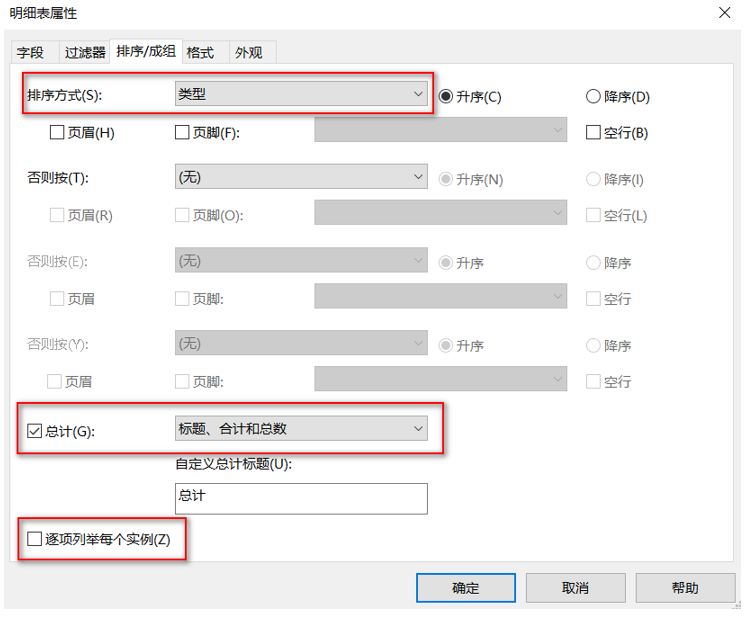
Task: Expand the 排序方式 dropdown showing 类型
Action: [301, 95]
